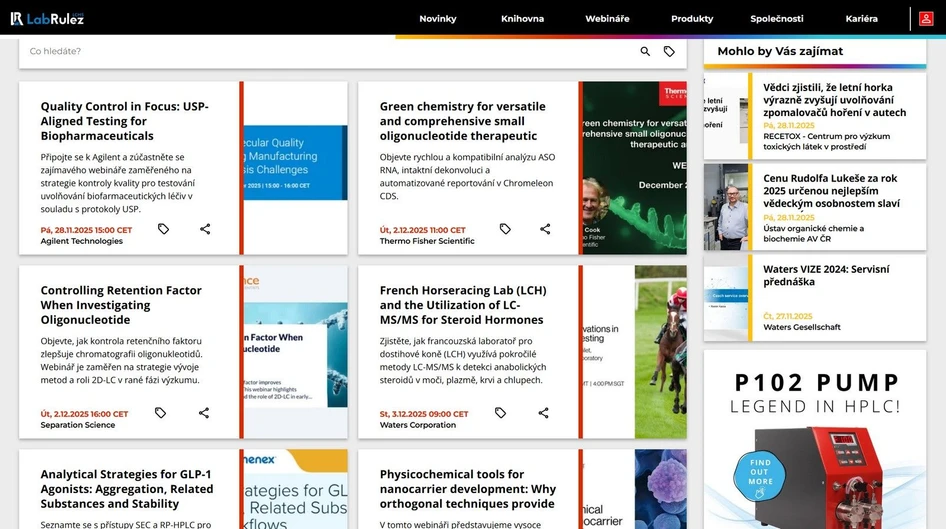Open the user account icon in header

926,18
